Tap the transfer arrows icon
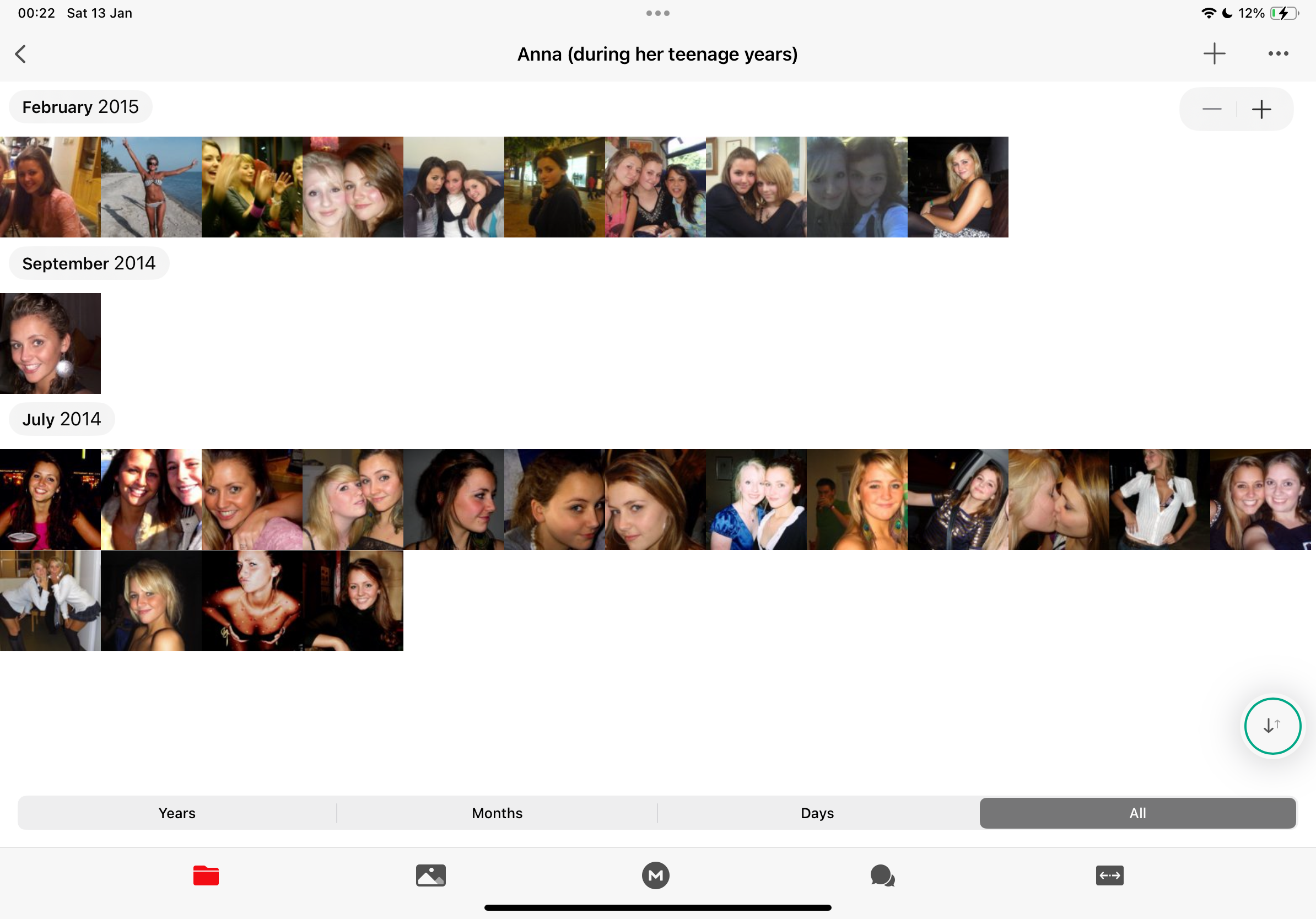This screenshot has width=1316, height=919. [1109, 875]
